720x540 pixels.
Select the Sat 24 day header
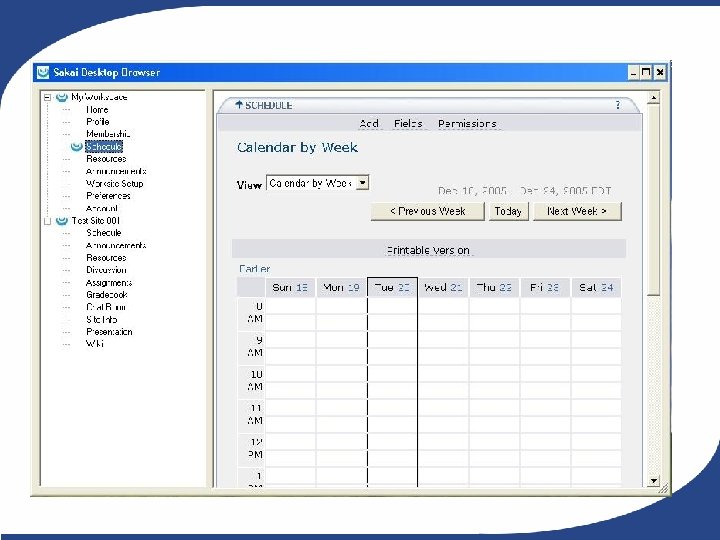pyautogui.click(x=596, y=287)
